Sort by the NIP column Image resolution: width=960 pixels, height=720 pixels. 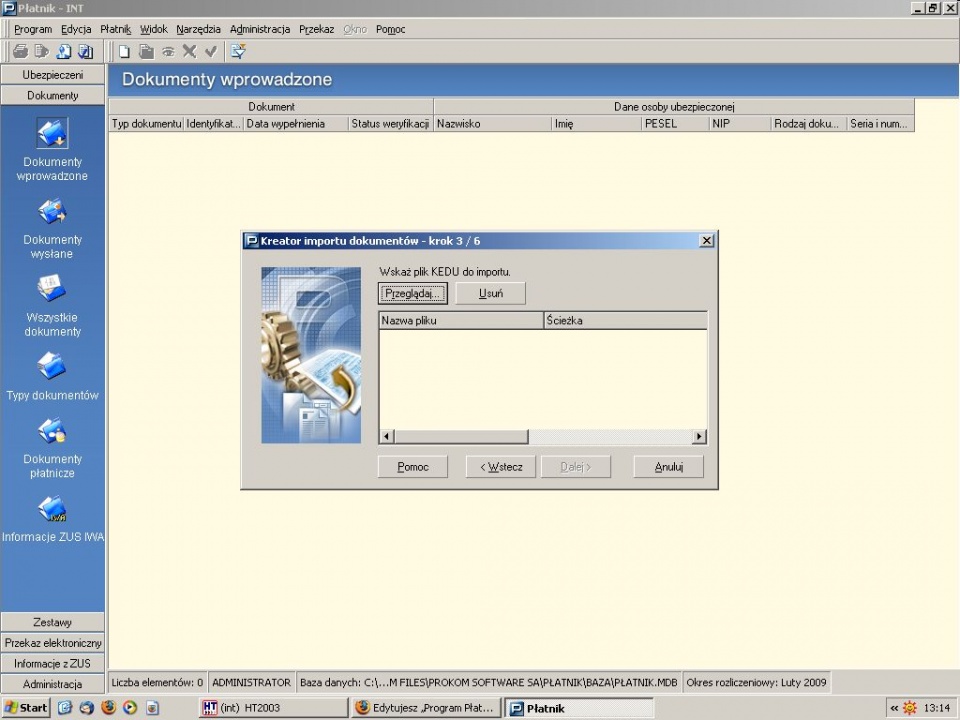tap(740, 124)
